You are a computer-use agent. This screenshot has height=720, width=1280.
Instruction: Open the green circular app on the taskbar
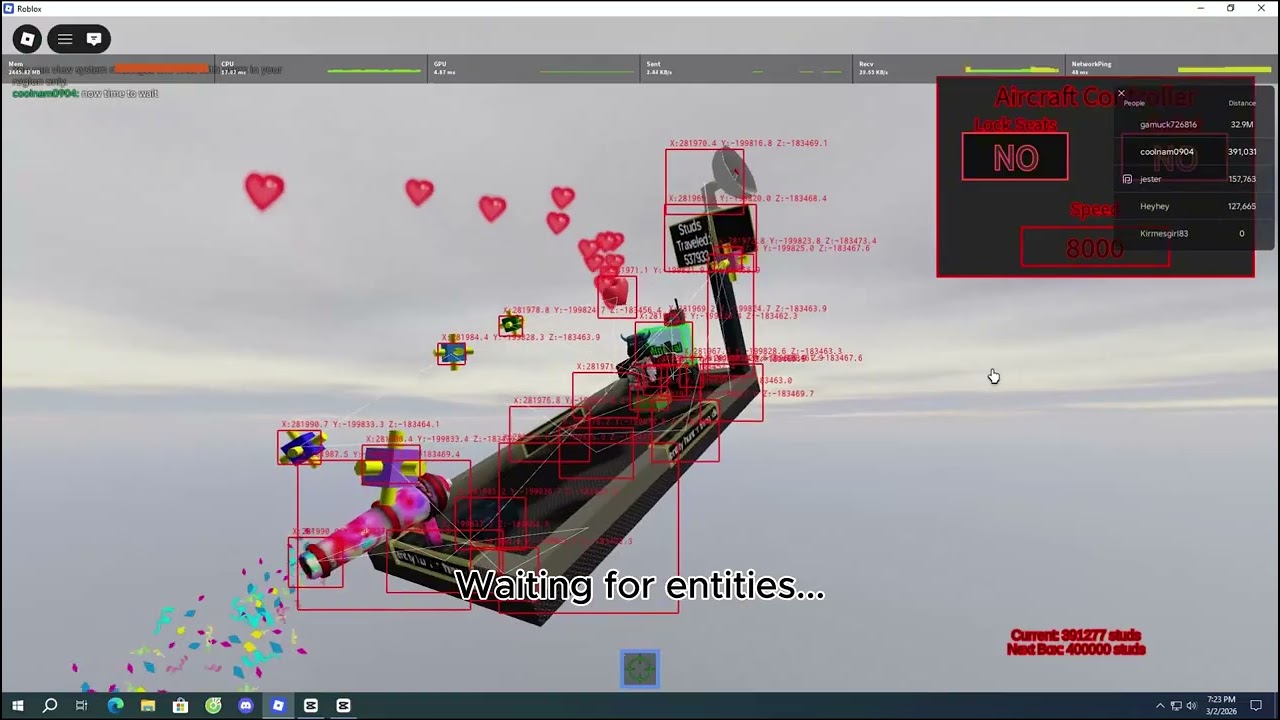[213, 706]
